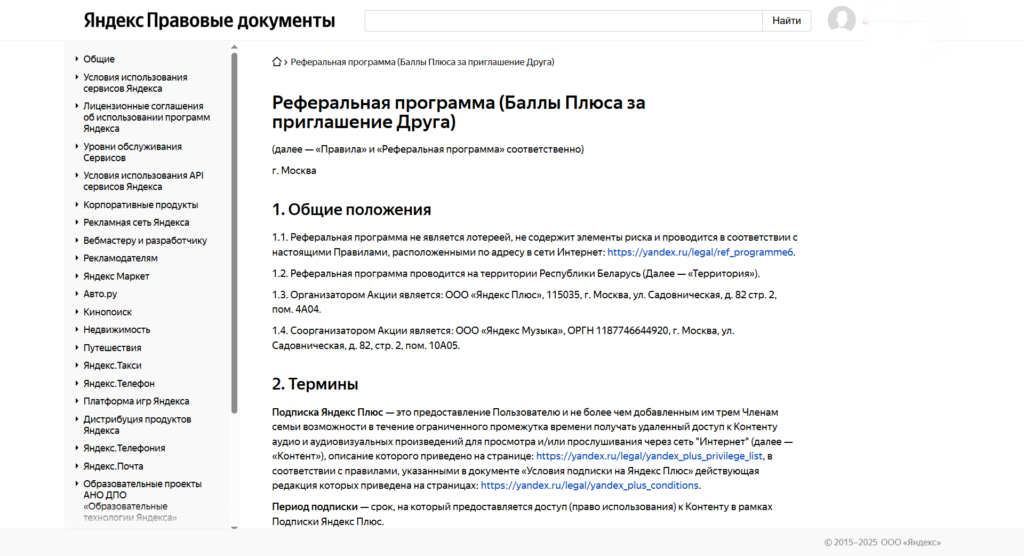Focus the search input field
The height and width of the screenshot is (556, 1024).
click(x=563, y=21)
